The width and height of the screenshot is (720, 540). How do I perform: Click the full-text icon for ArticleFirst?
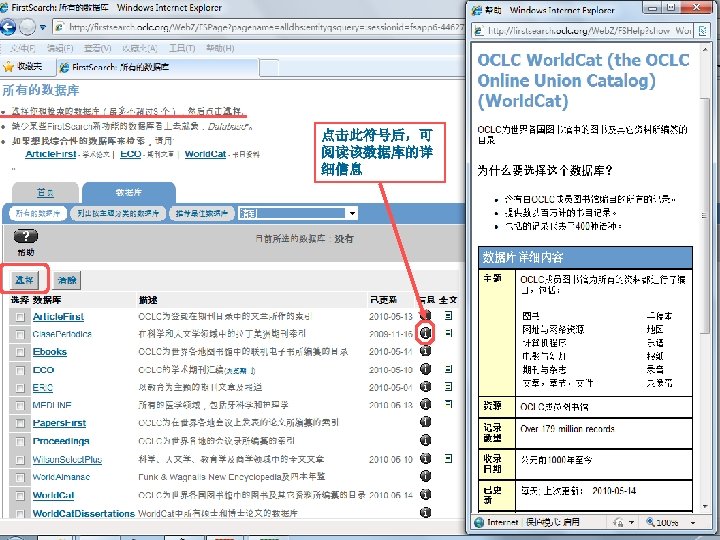[449, 315]
